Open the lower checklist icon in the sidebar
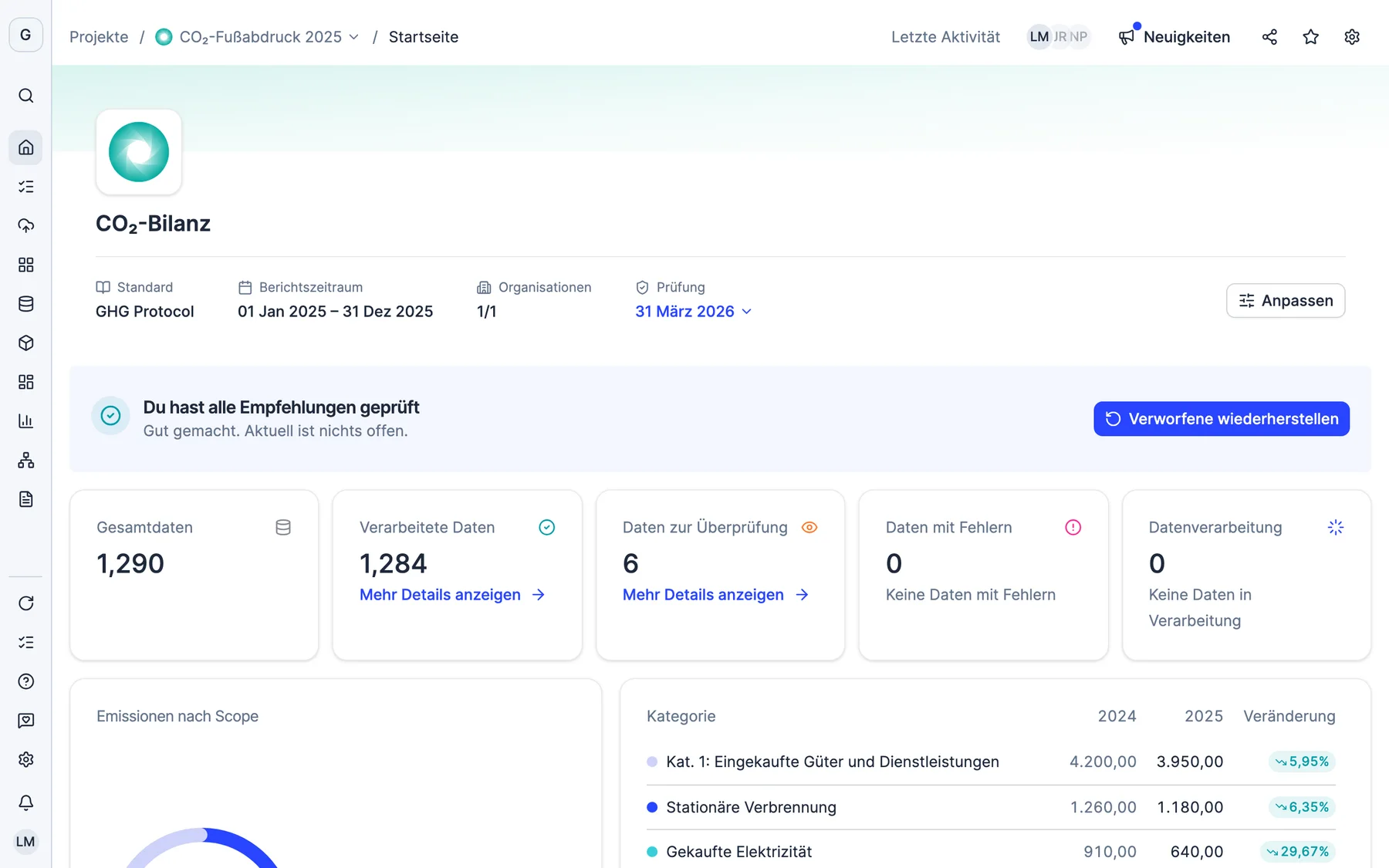 [x=25, y=642]
